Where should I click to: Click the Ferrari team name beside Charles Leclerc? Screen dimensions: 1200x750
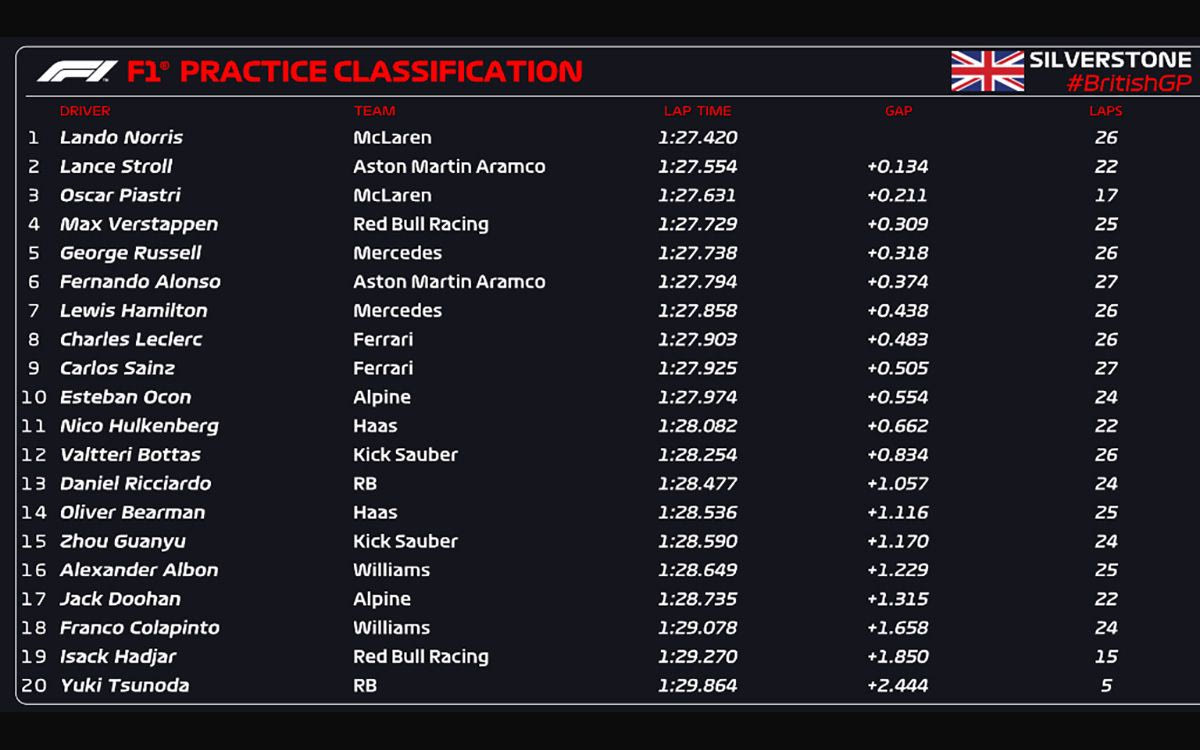[x=383, y=340]
